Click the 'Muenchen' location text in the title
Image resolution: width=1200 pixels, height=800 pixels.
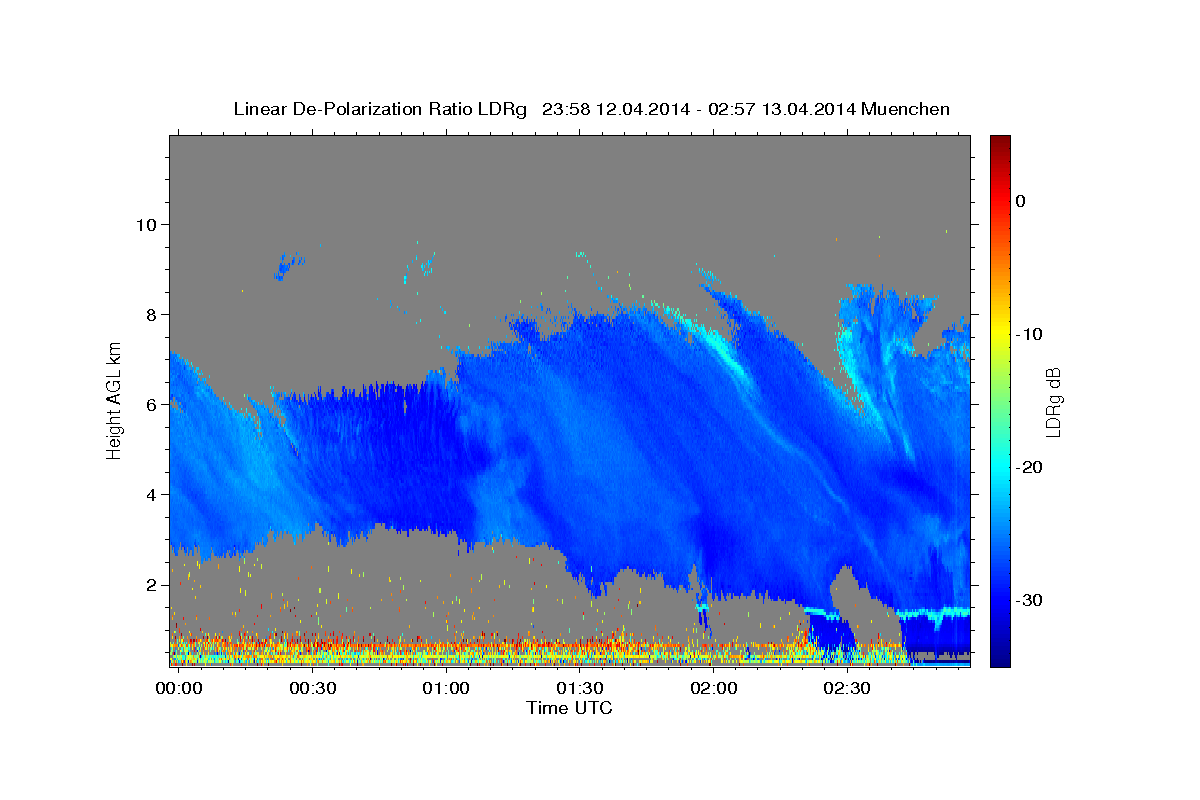[x=906, y=109]
